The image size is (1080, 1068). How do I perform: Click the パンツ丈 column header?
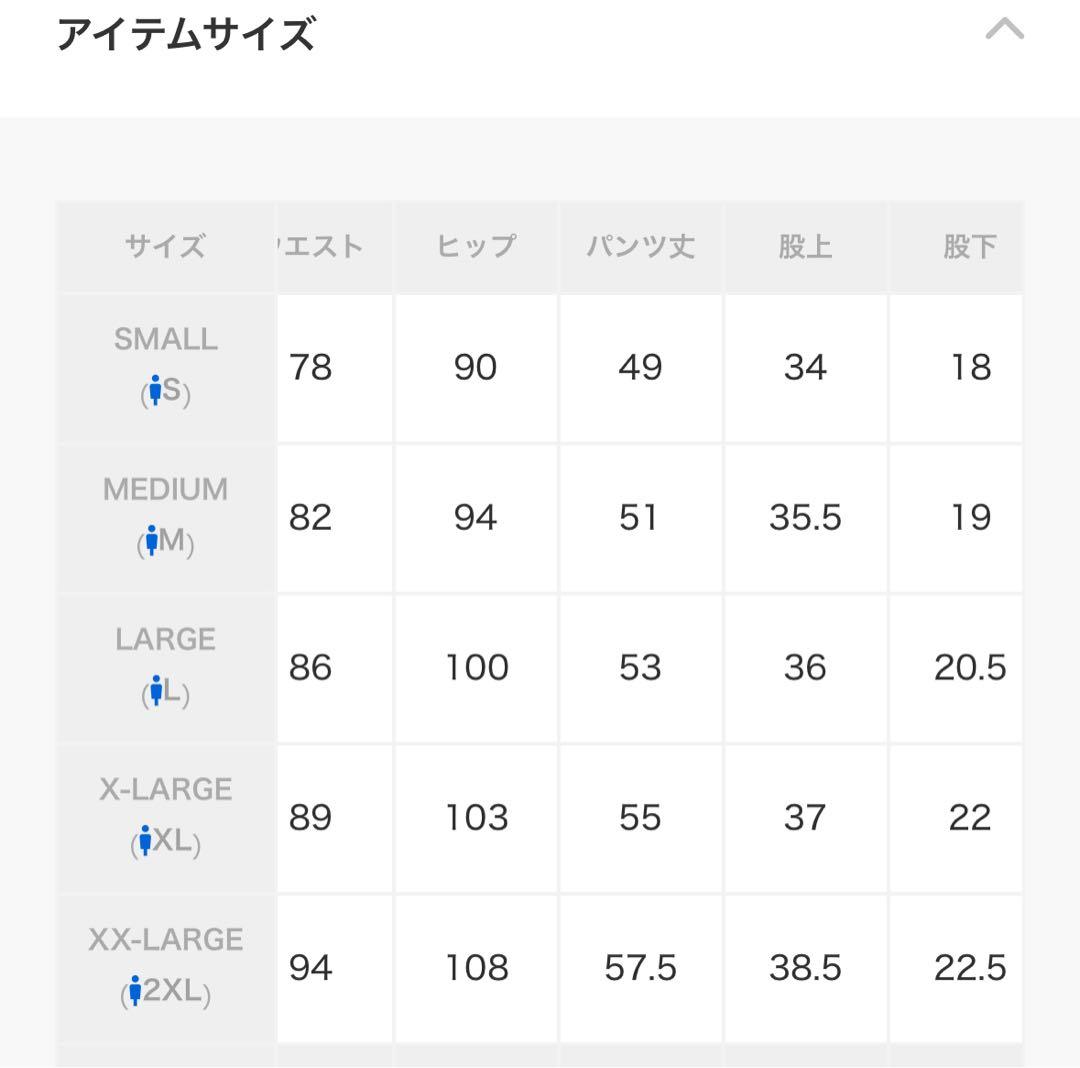click(640, 246)
